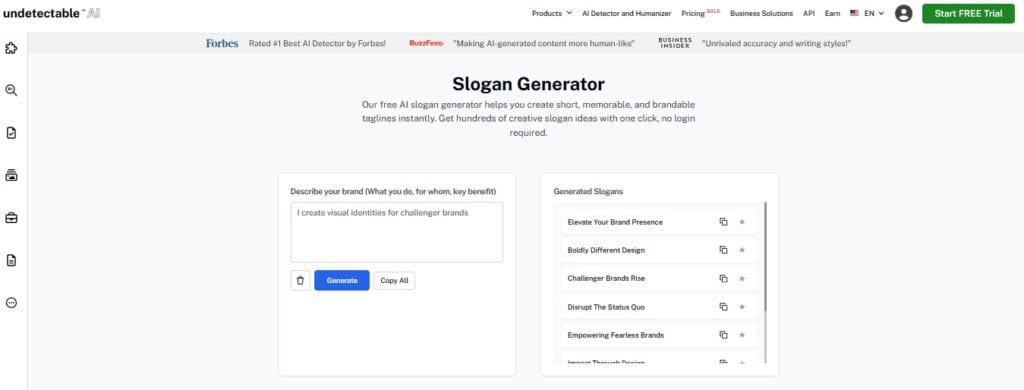Click the blue Generate button
The height and width of the screenshot is (390, 1024).
coord(342,280)
